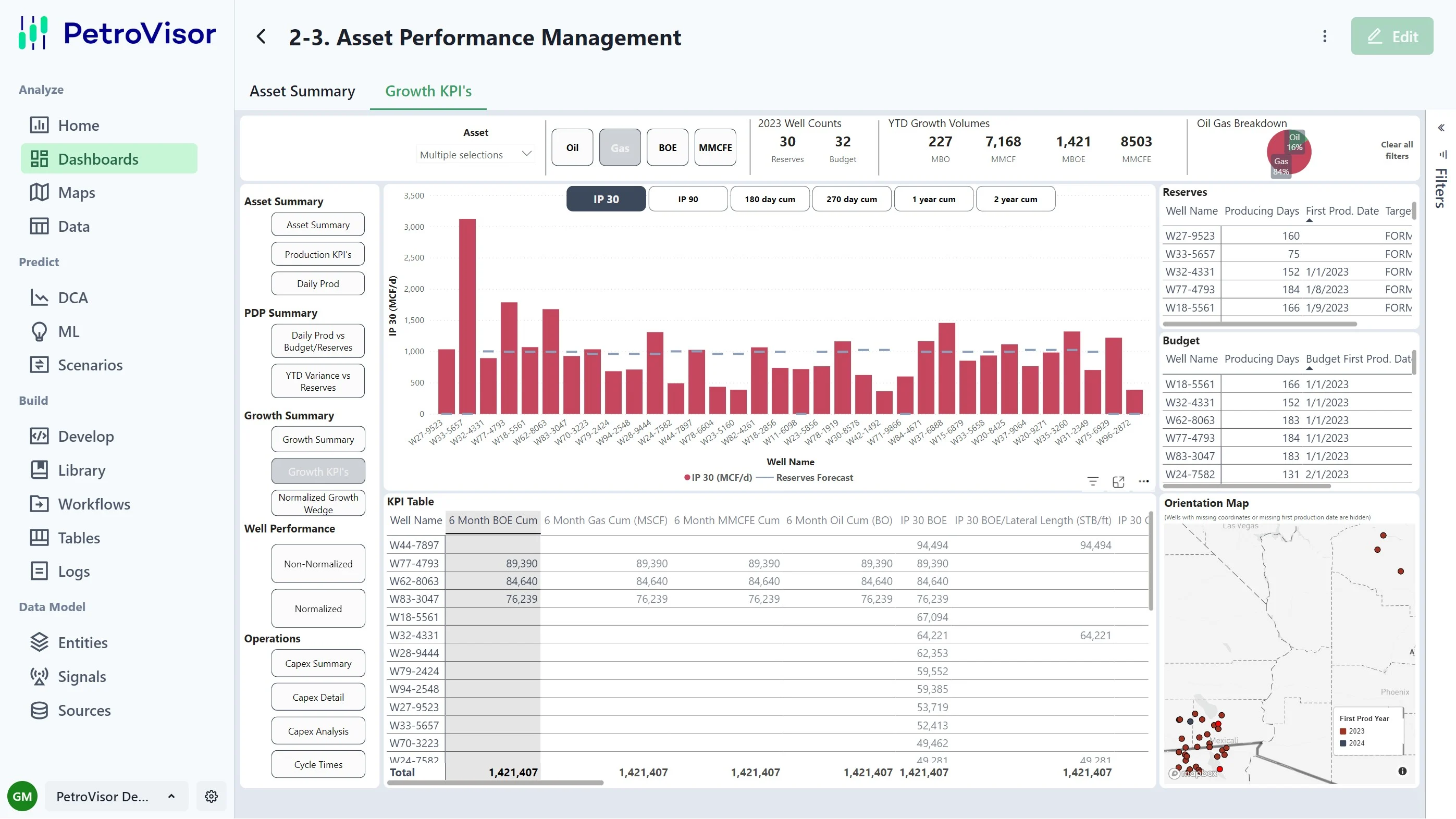Toggle the BOE product button
The image size is (1456, 819).
pos(667,147)
